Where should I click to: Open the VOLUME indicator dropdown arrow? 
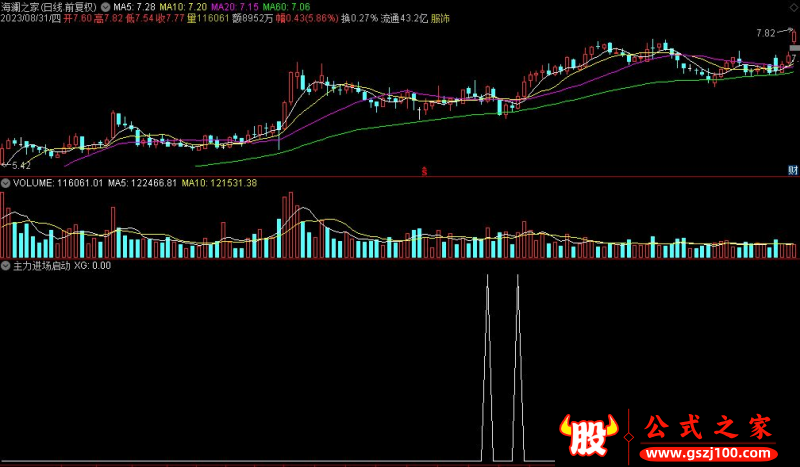pos(6,183)
